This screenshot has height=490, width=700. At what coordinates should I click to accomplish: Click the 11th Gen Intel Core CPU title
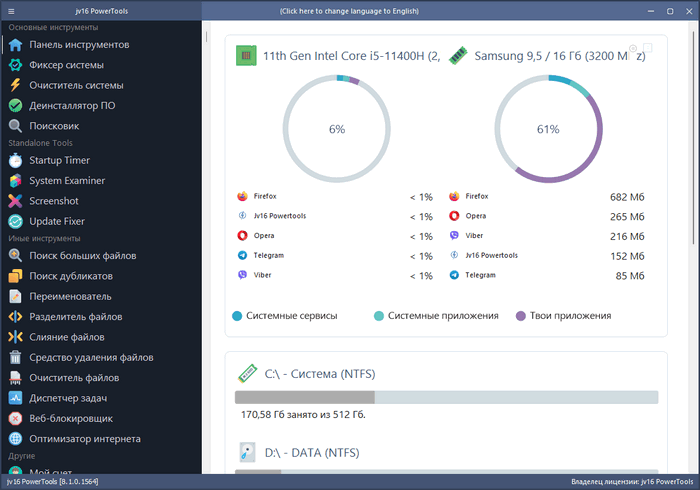[351, 56]
